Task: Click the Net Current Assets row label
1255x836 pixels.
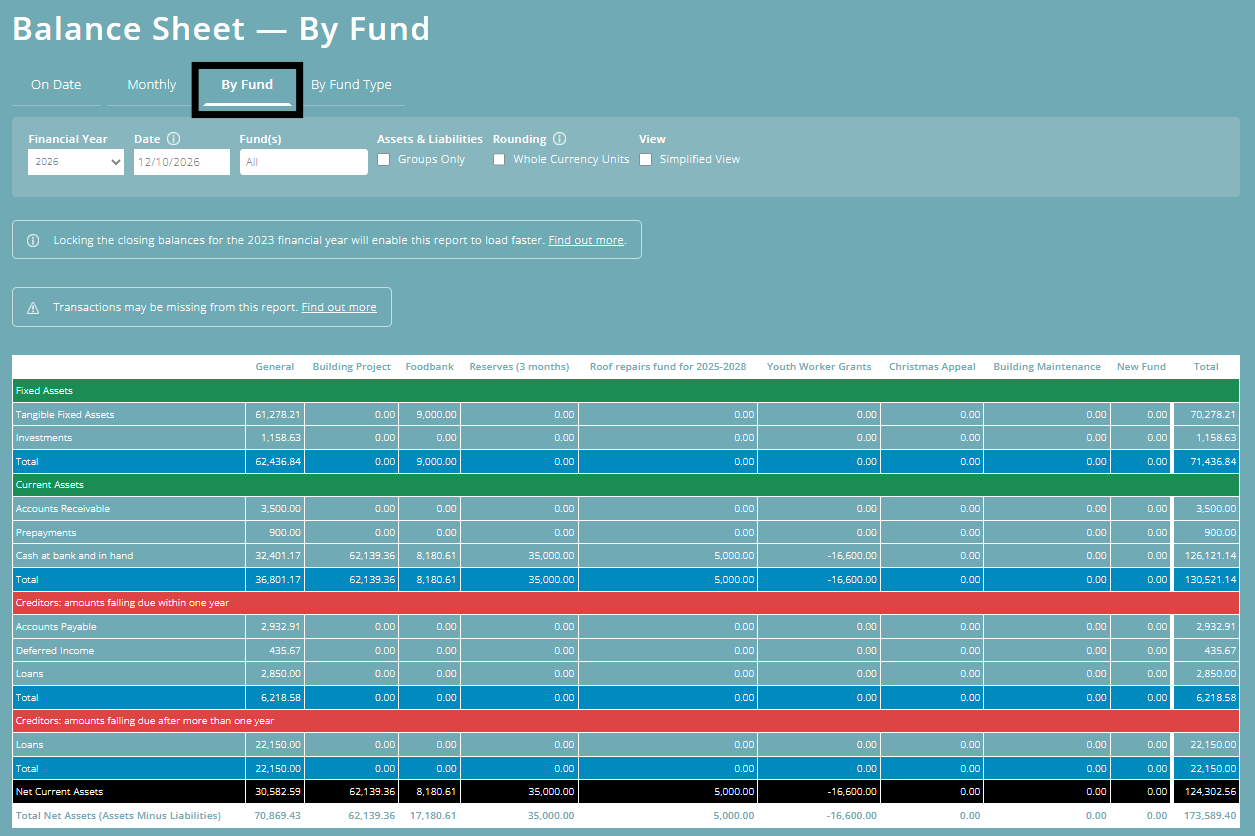Action: point(59,792)
